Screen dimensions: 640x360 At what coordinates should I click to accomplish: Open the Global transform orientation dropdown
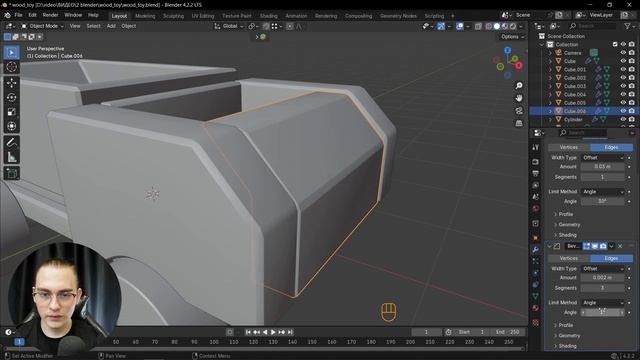pos(229,26)
